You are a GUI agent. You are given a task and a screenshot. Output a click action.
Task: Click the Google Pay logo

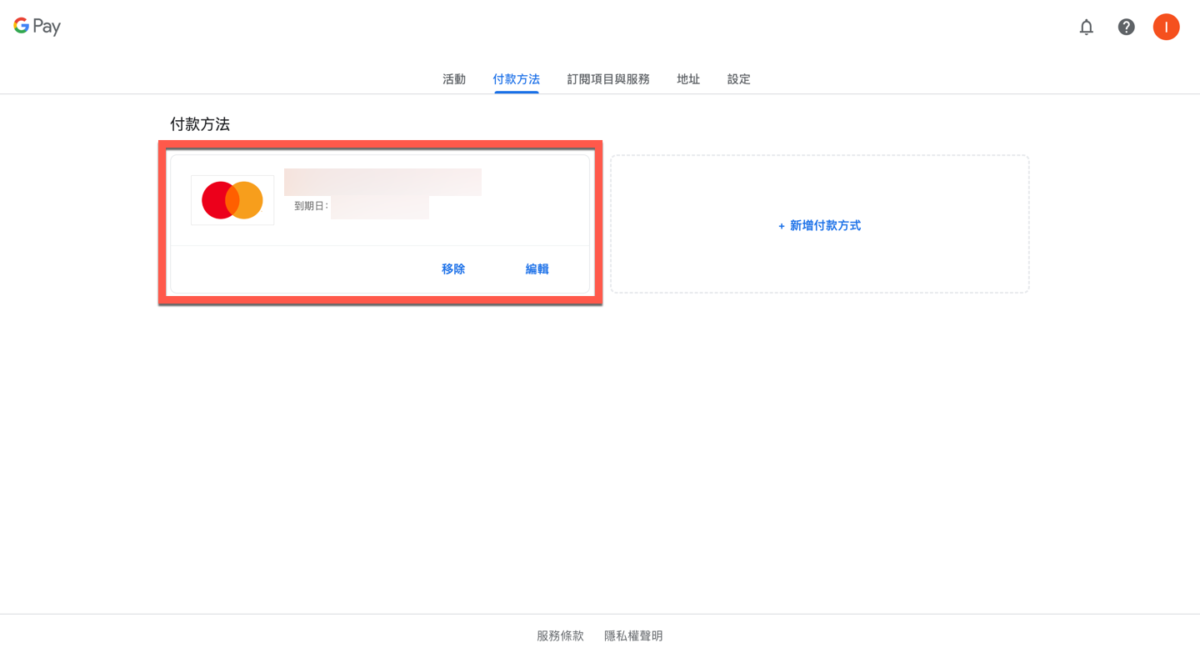37,27
